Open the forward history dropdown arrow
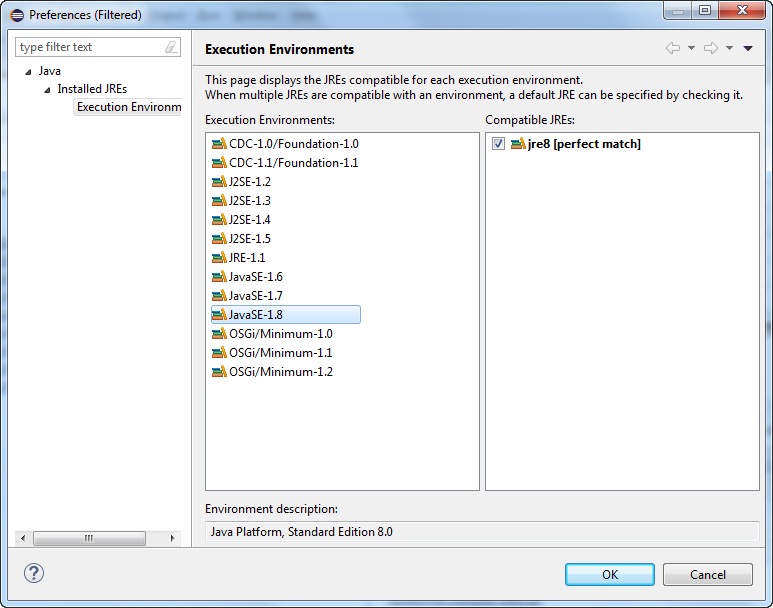The image size is (773, 608). coord(729,48)
